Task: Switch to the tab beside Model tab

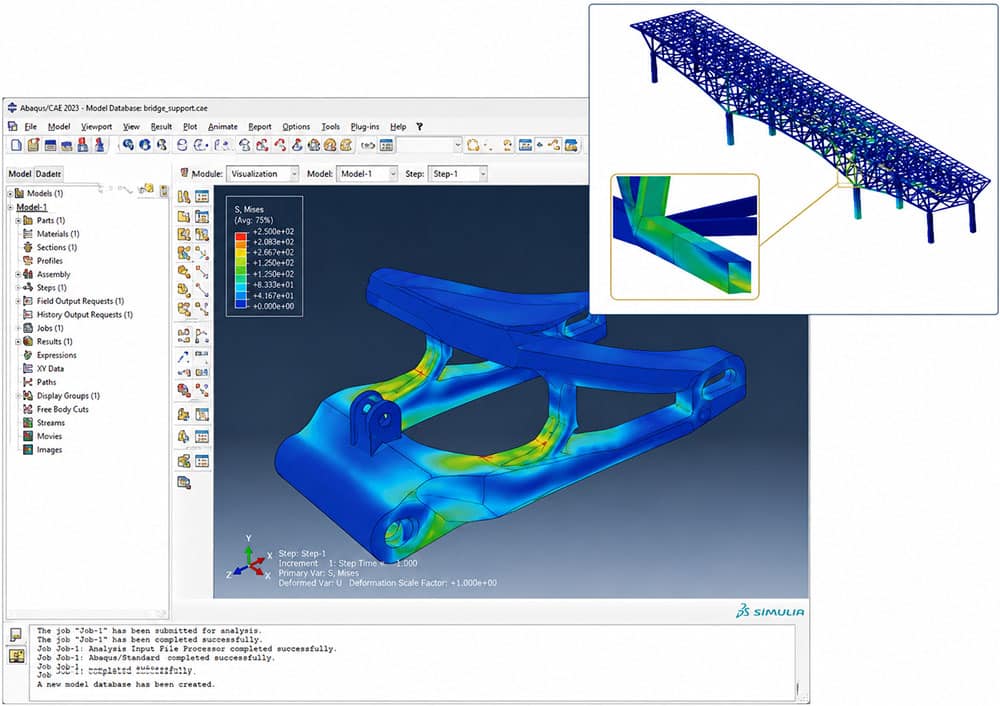Action: pyautogui.click(x=48, y=173)
